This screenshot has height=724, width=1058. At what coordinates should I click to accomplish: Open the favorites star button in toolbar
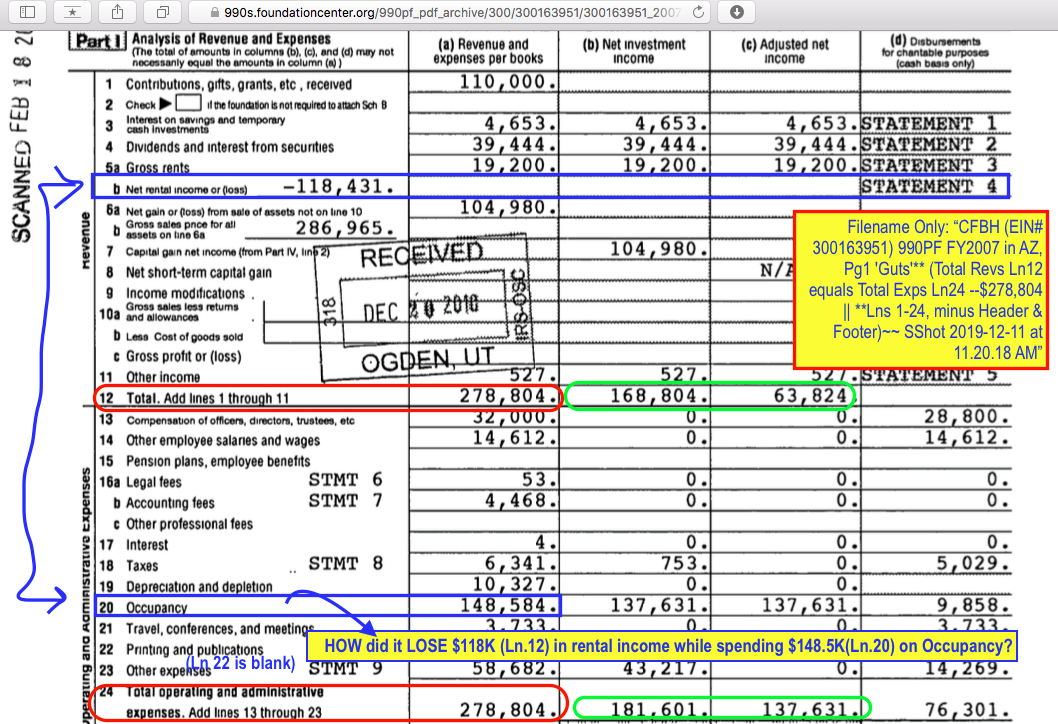(x=73, y=12)
